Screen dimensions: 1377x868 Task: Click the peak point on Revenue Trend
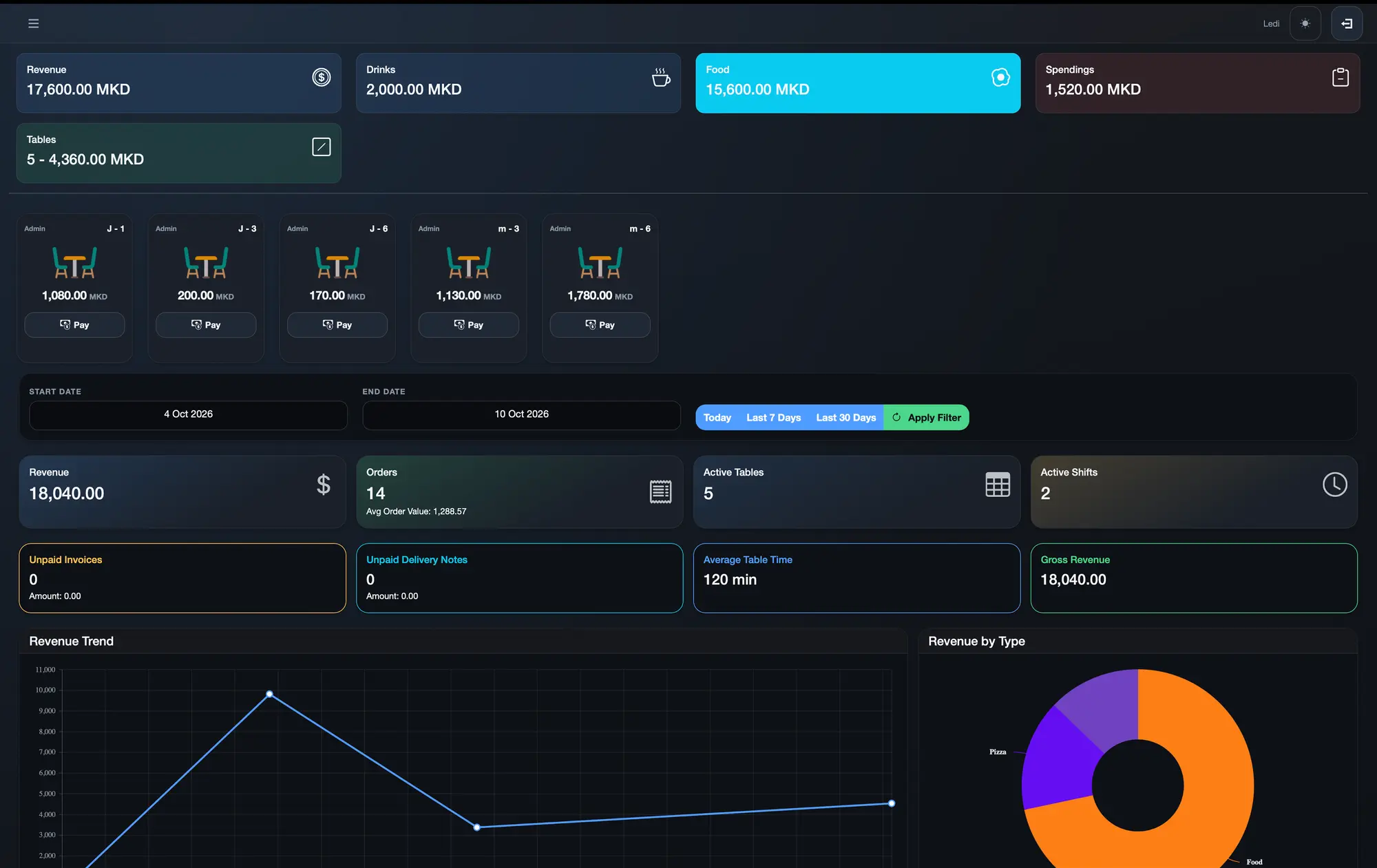click(270, 694)
